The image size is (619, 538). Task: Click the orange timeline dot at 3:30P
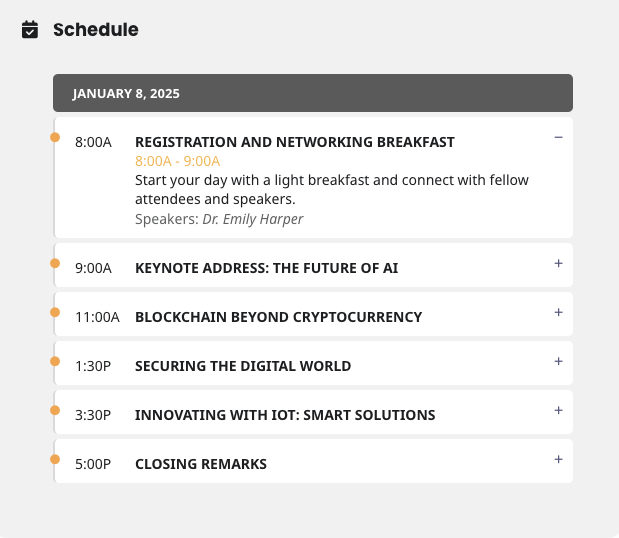click(55, 410)
